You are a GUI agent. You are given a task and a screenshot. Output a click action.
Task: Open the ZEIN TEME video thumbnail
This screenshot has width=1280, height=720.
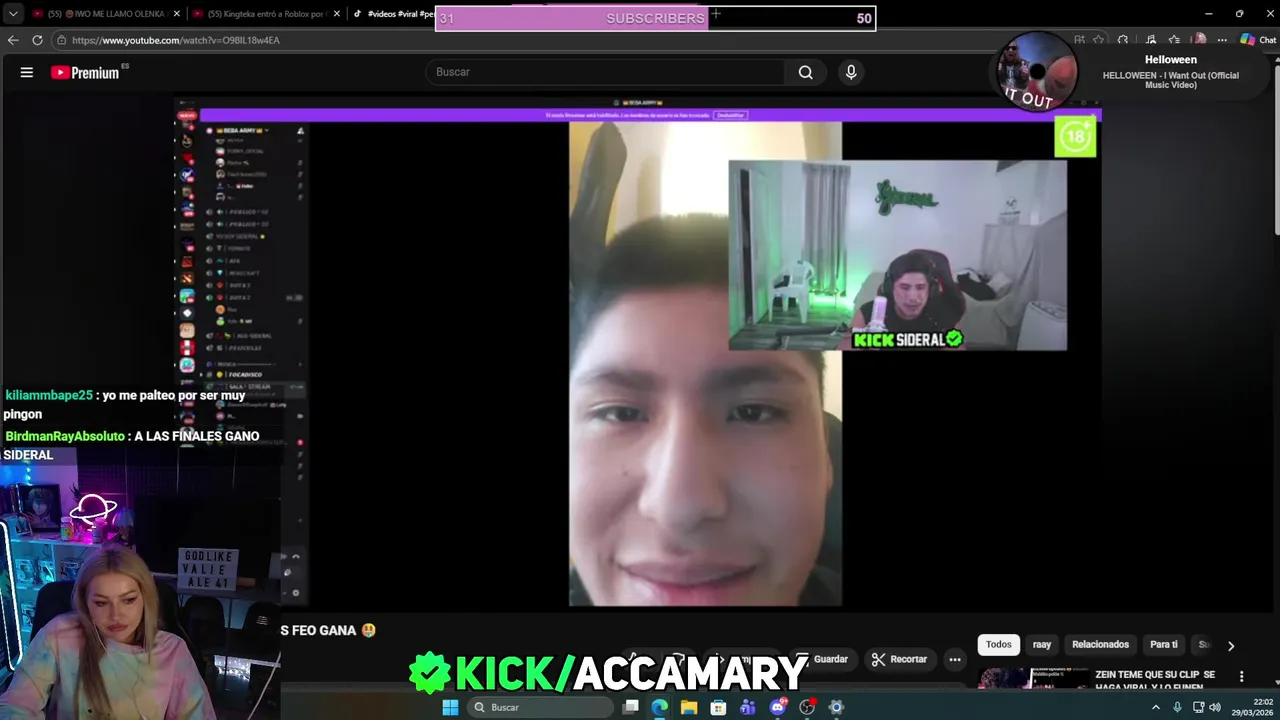[x=1033, y=679]
